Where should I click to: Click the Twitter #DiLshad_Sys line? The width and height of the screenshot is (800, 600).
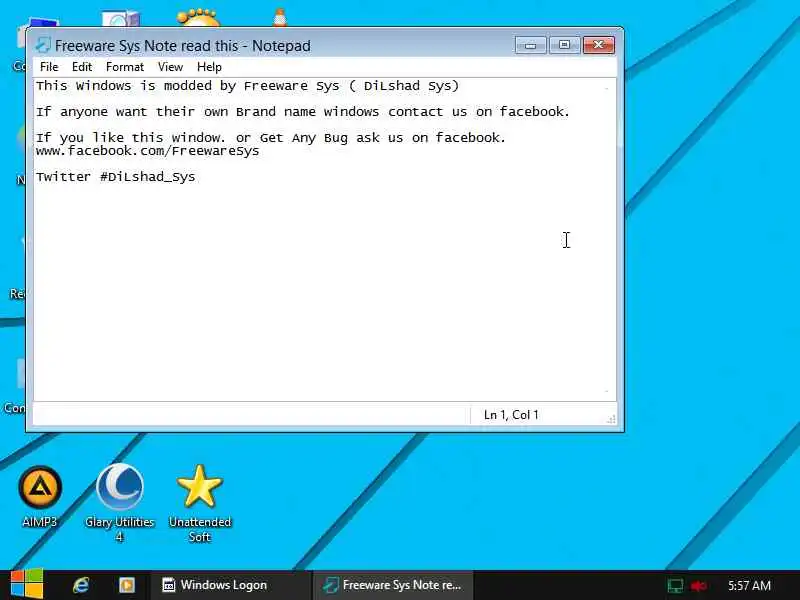pyautogui.click(x=115, y=177)
